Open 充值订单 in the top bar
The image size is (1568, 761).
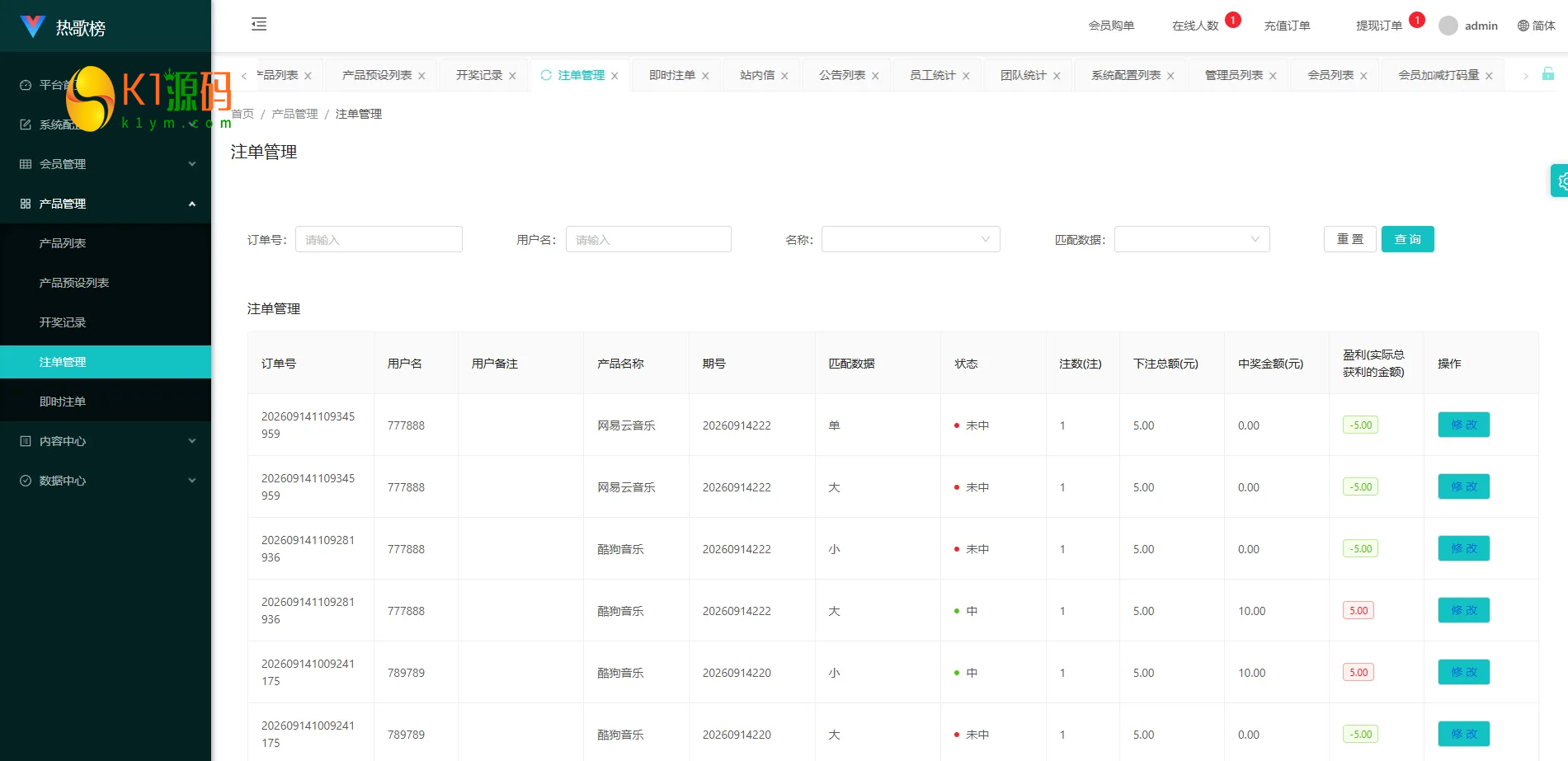1287,26
